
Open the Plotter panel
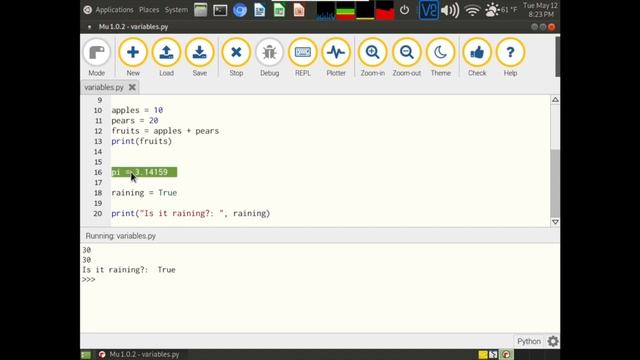[336, 57]
